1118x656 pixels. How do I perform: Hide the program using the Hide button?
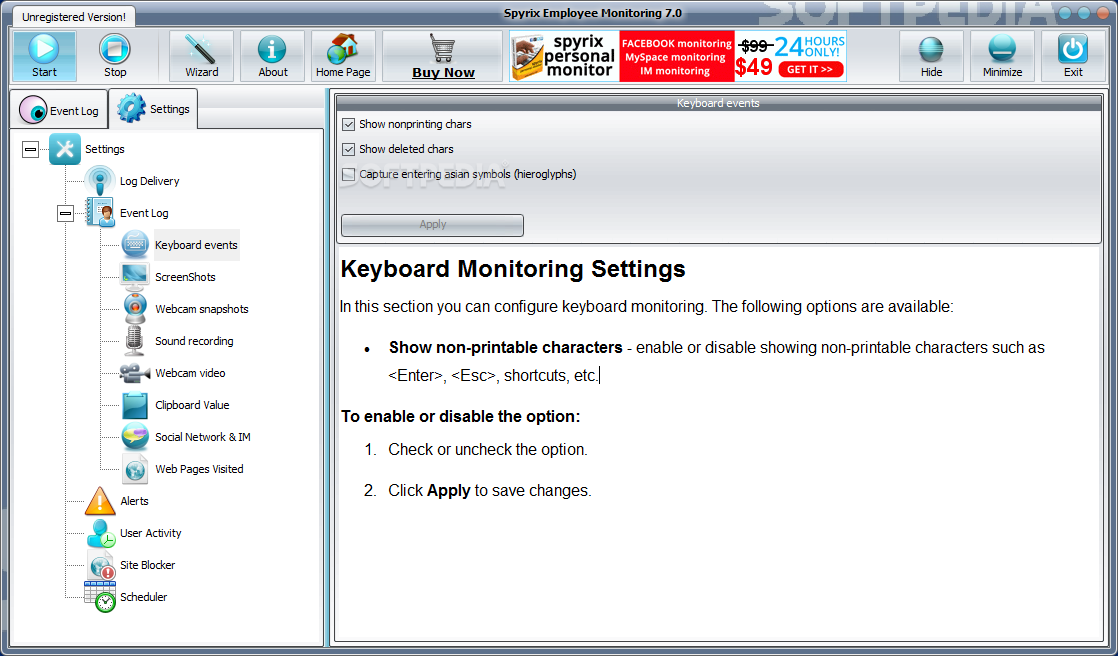[931, 56]
